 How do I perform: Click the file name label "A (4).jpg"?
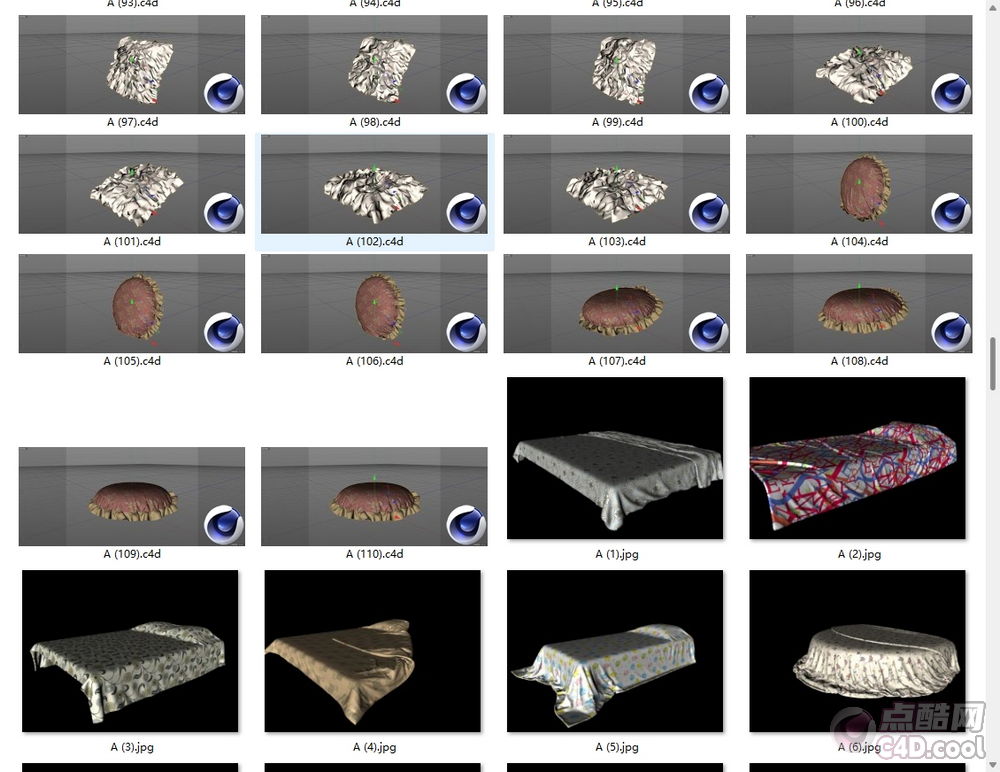(x=374, y=746)
